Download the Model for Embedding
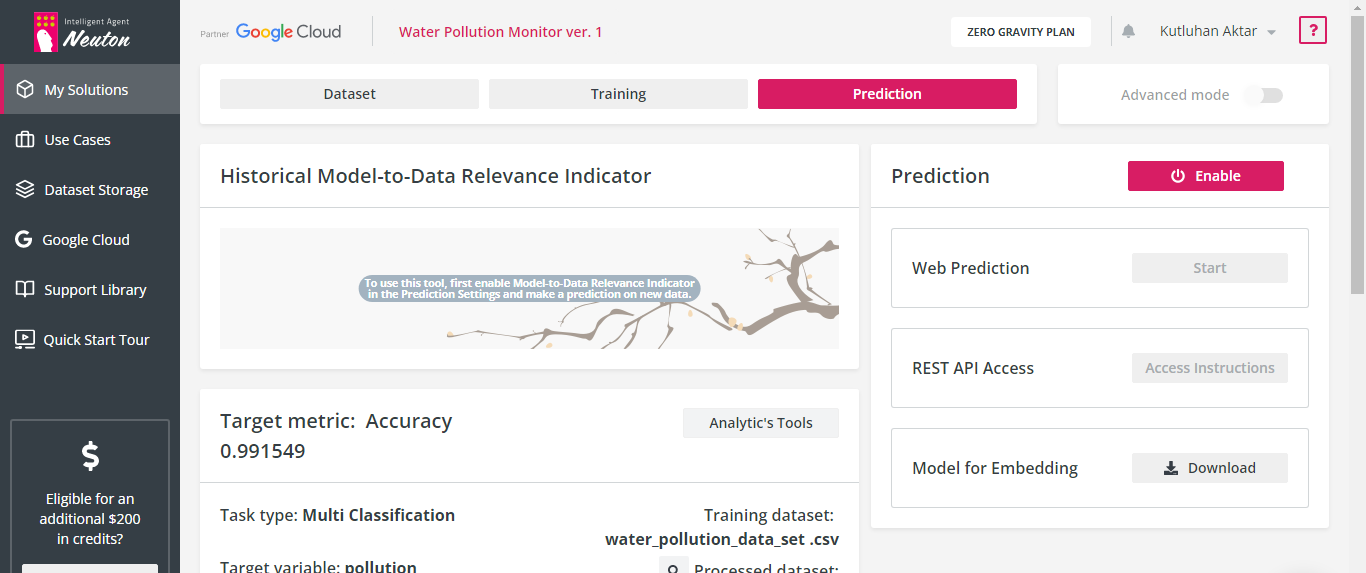This screenshot has height=573, width=1366. [x=1209, y=468]
